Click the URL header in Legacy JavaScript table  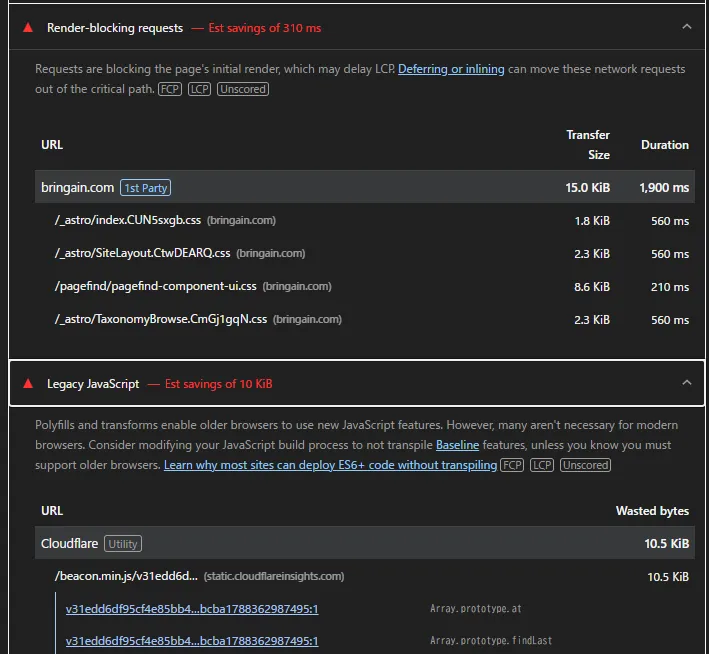point(52,511)
